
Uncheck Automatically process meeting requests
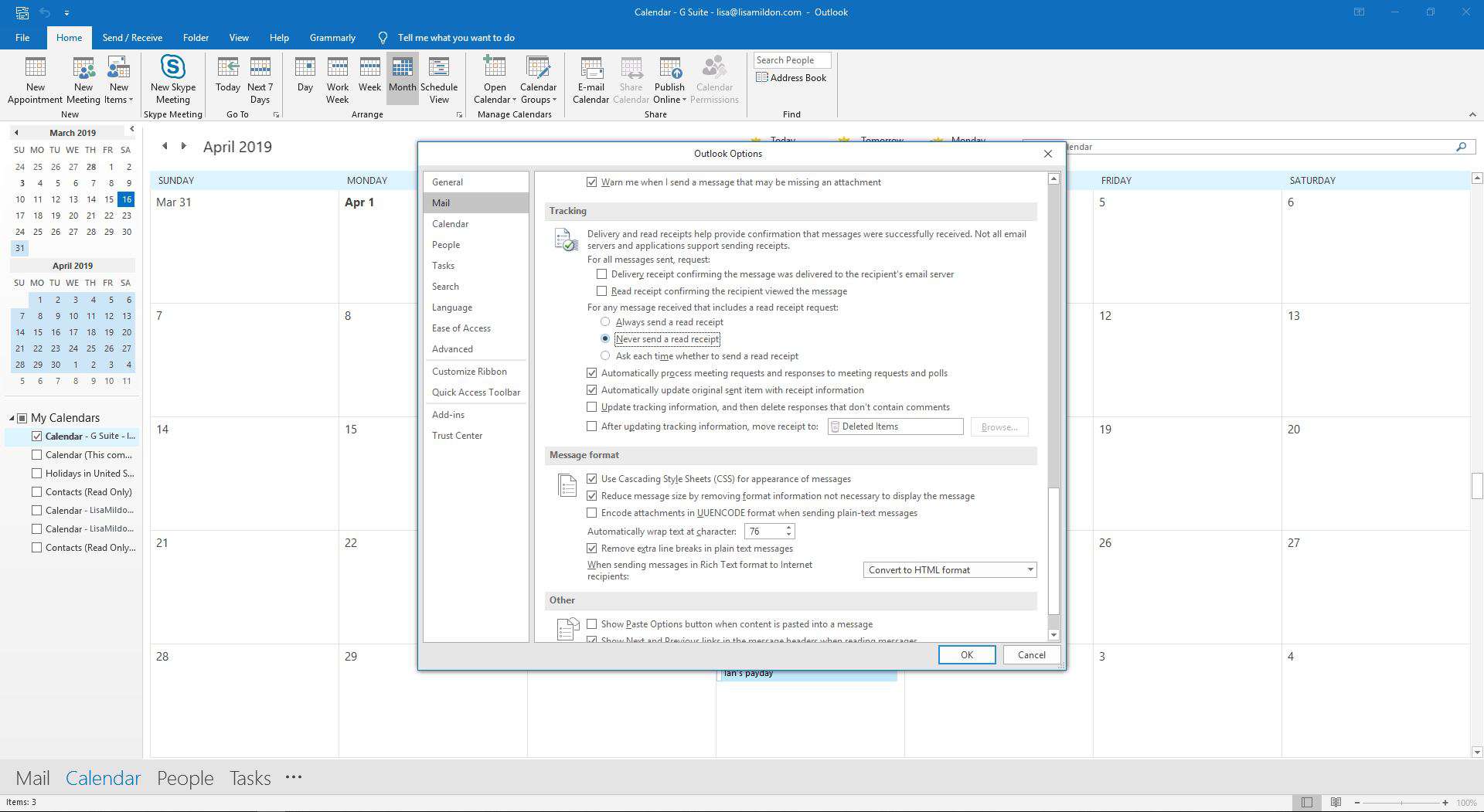pos(591,373)
